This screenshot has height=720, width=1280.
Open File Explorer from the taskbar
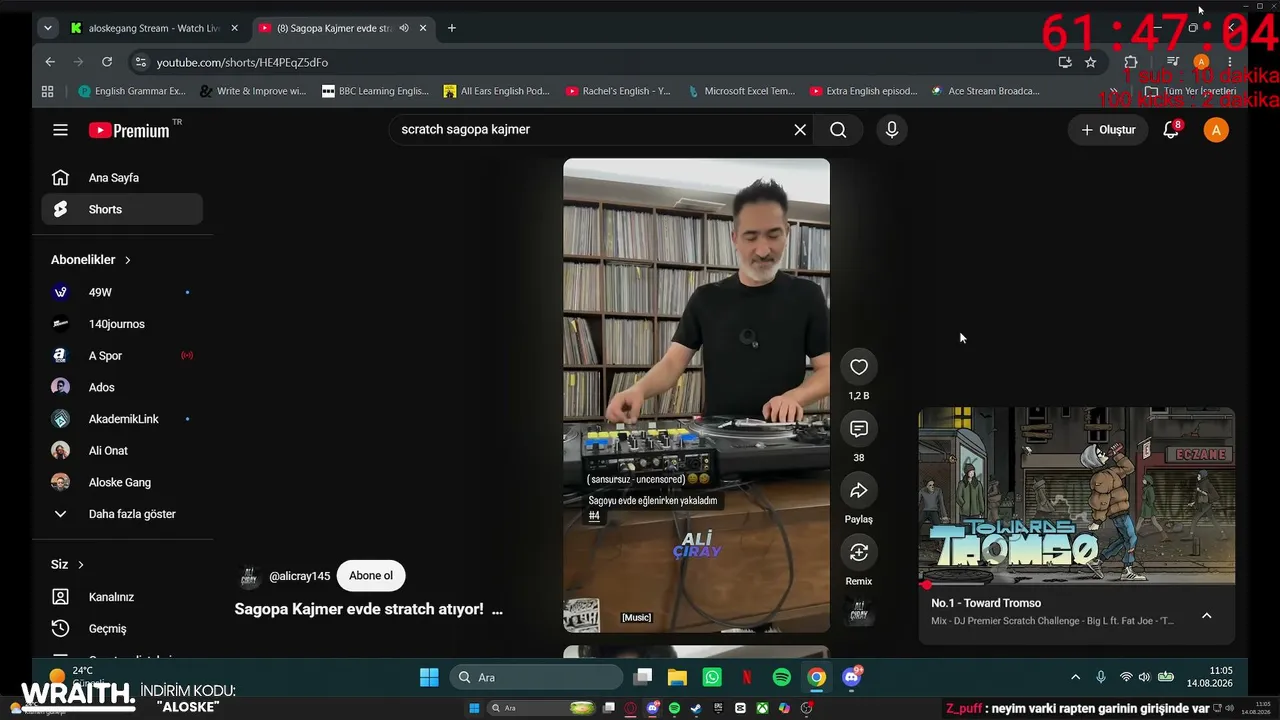click(677, 677)
